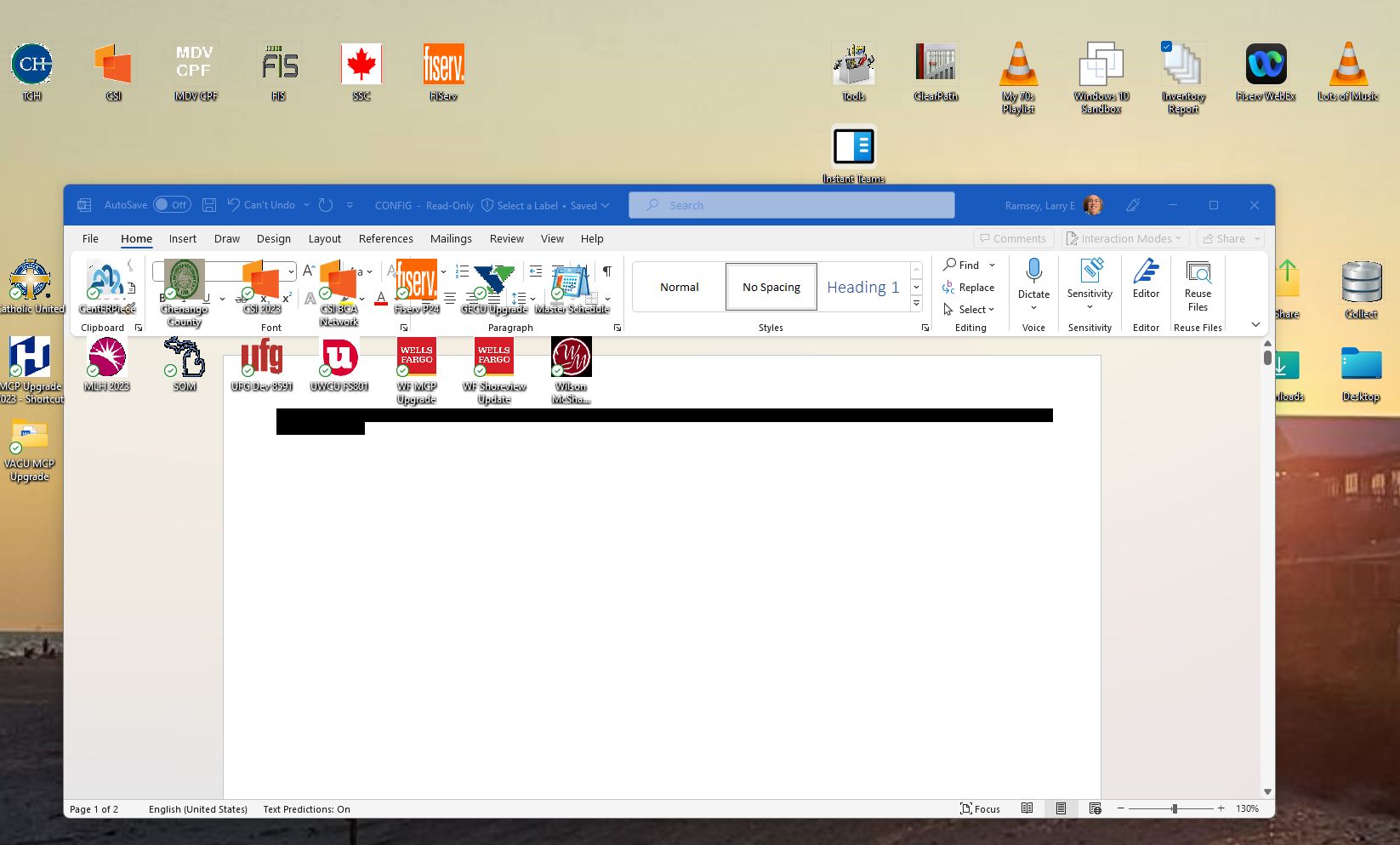
Task: Open the FIS desktop shortcut
Action: point(279,72)
